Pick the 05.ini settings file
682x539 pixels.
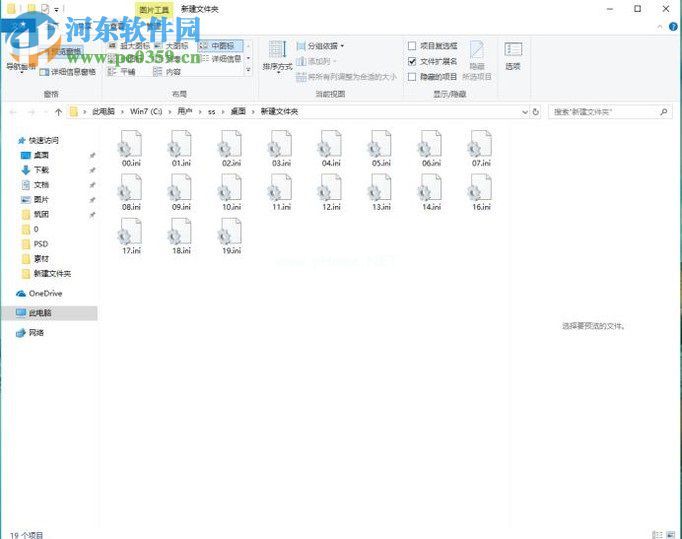click(381, 149)
